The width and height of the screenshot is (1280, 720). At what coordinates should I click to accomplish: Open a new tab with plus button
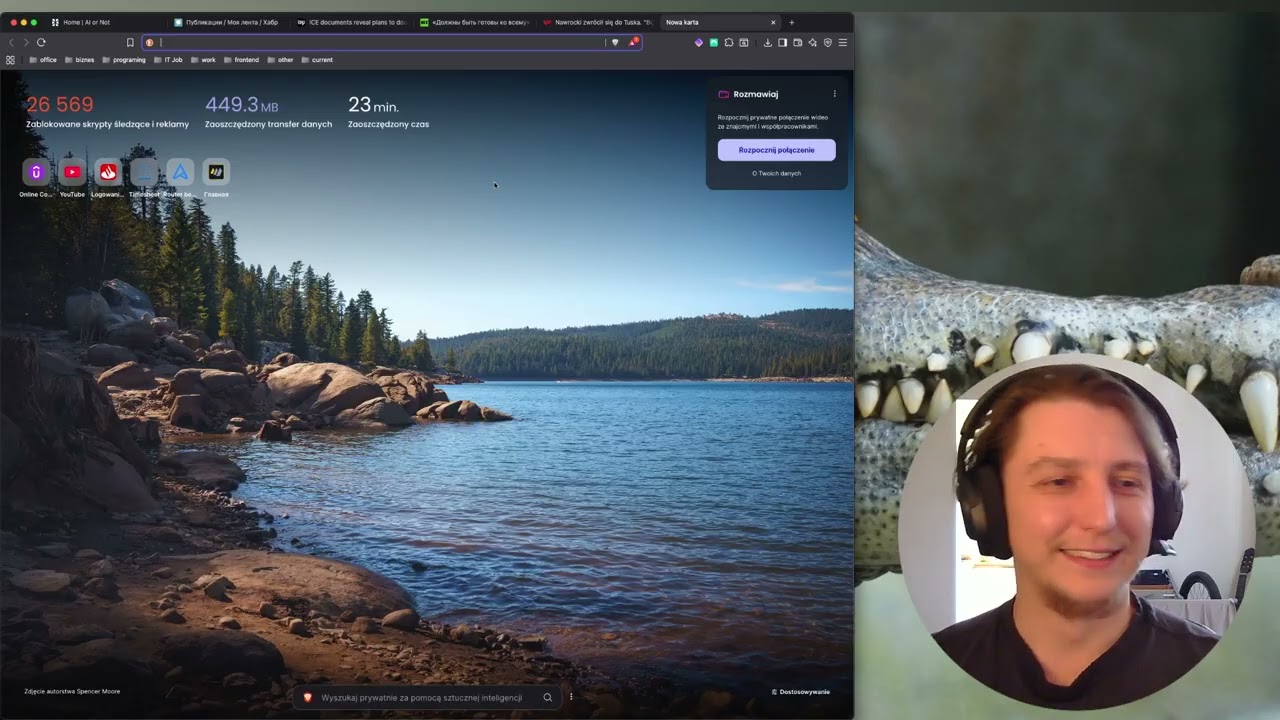click(x=791, y=22)
